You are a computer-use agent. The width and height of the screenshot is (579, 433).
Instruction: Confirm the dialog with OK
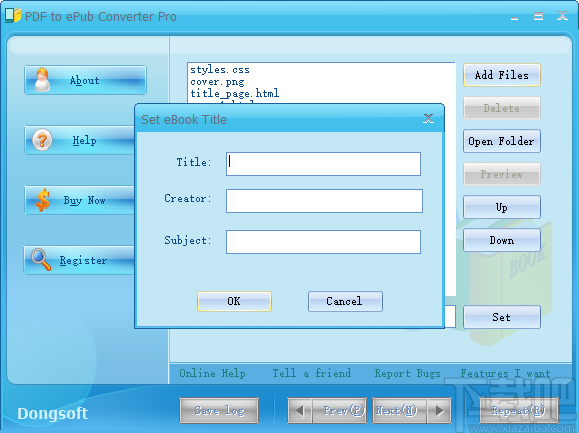click(234, 301)
